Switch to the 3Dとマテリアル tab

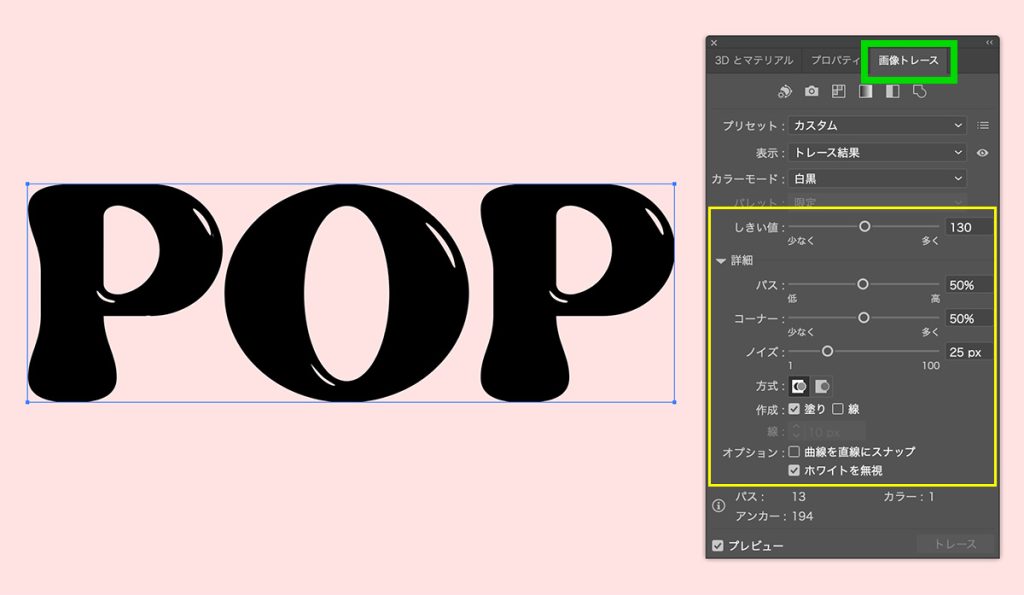[x=756, y=60]
